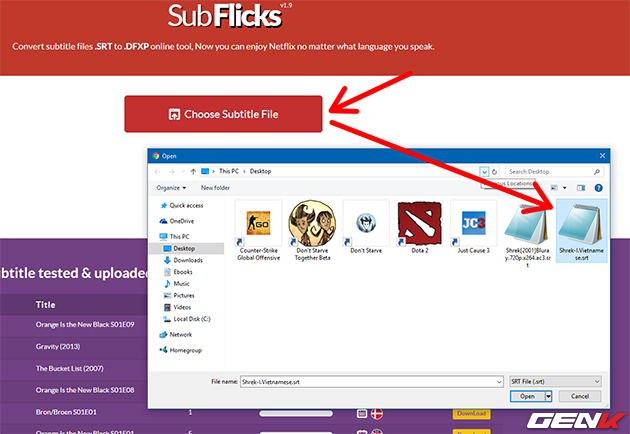630x434 pixels.
Task: Select OneDrive in the sidebar
Action: click(177, 221)
